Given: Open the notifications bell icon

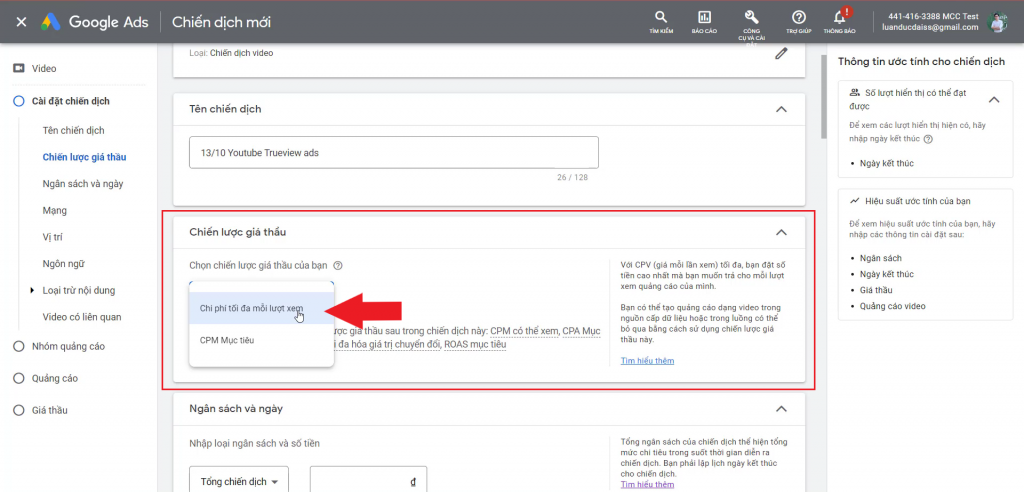Looking at the screenshot, I should [x=840, y=18].
